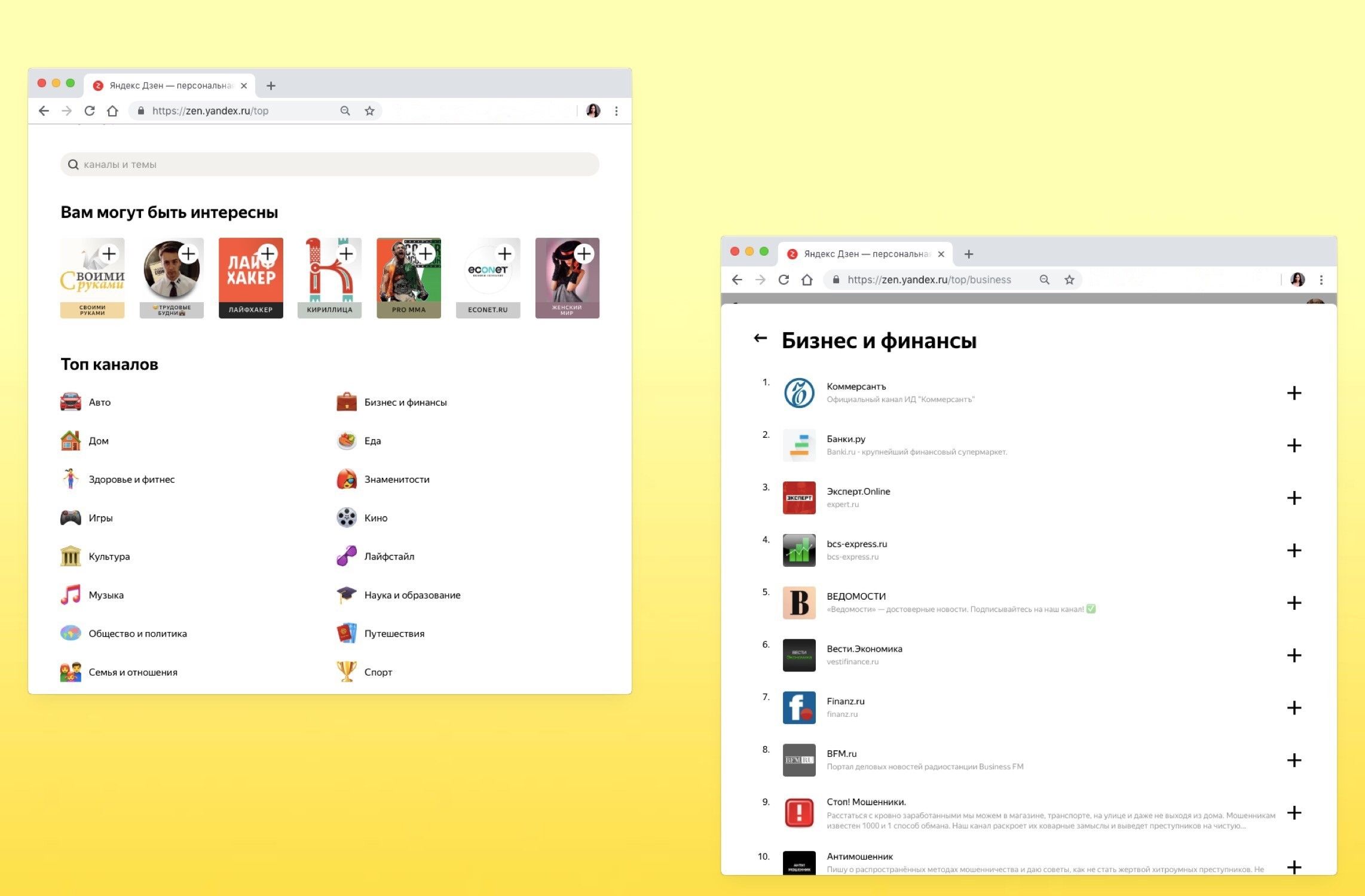
Task: Open the Здоровье и фитнес category
Action: point(118,479)
